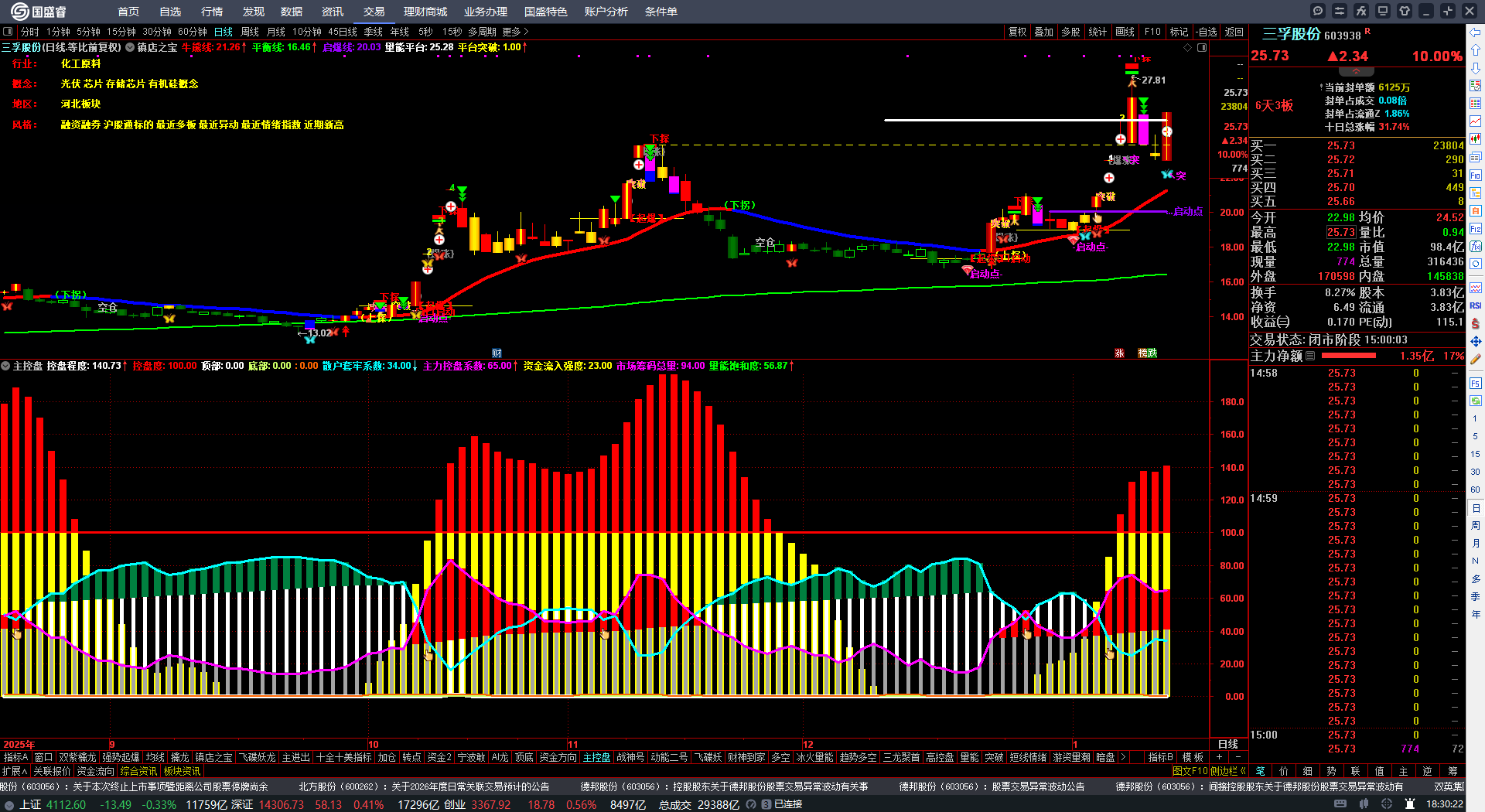Open the quote grid list sidebar icon

click(x=1476, y=104)
